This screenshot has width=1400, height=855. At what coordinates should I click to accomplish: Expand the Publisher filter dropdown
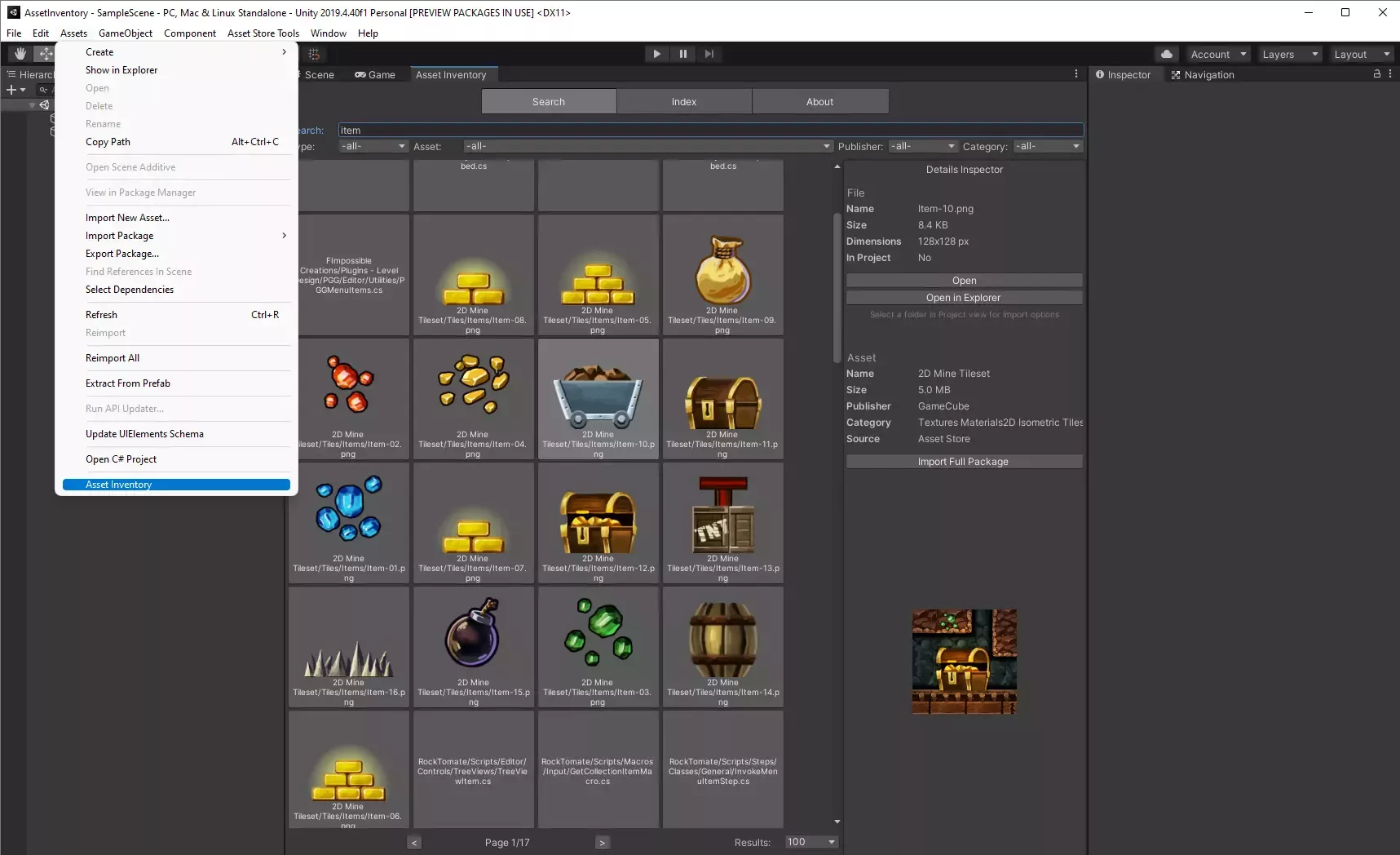point(922,146)
